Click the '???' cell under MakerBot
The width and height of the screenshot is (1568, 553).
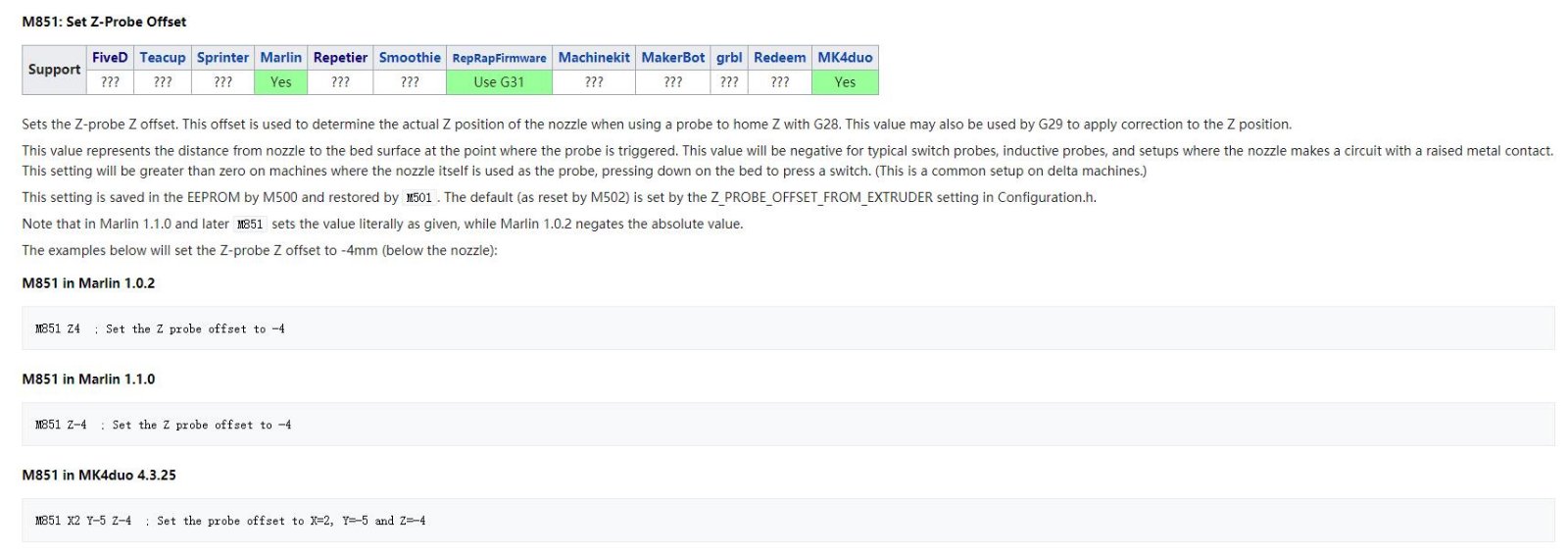(673, 82)
